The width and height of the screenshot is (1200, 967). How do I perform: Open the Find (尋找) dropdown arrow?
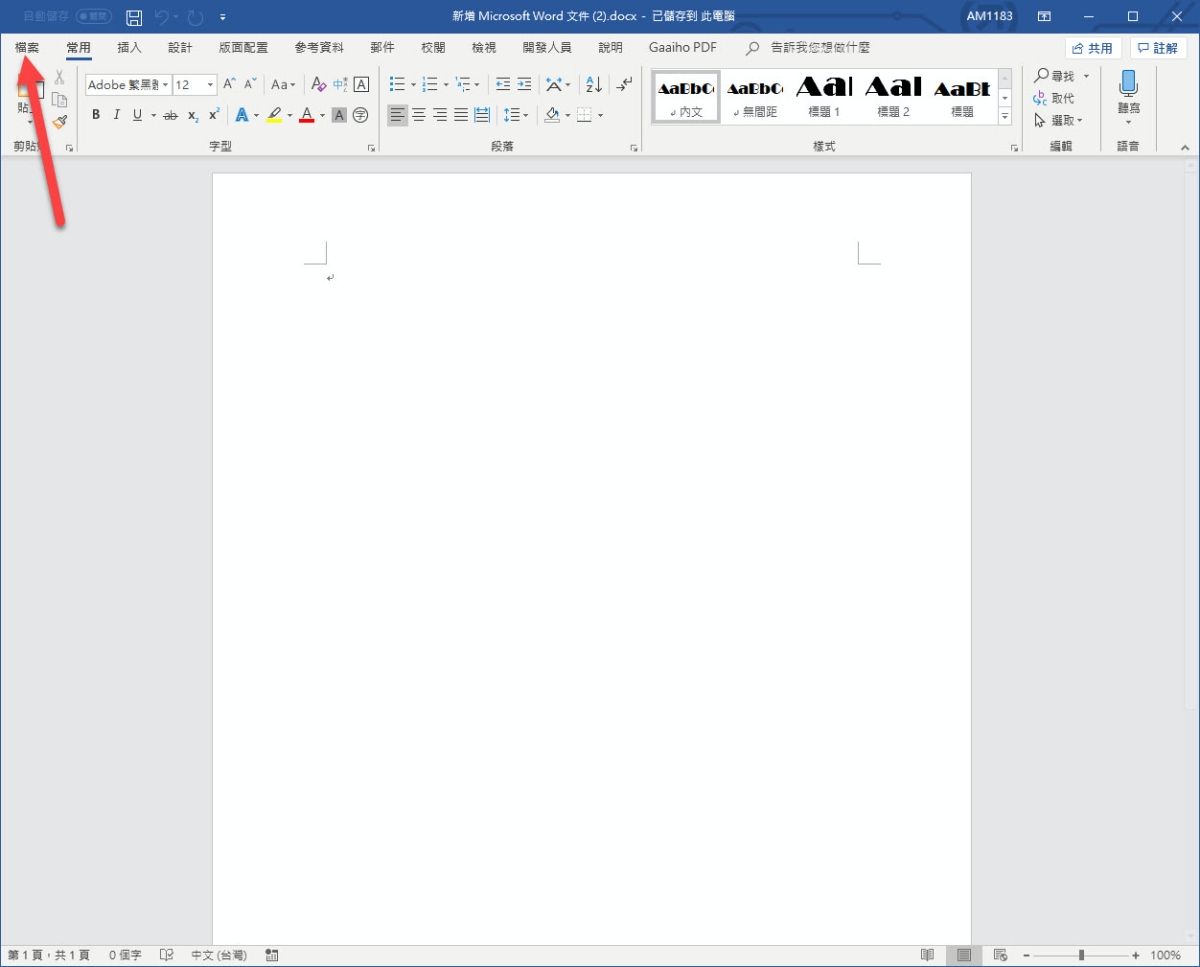[x=1086, y=77]
